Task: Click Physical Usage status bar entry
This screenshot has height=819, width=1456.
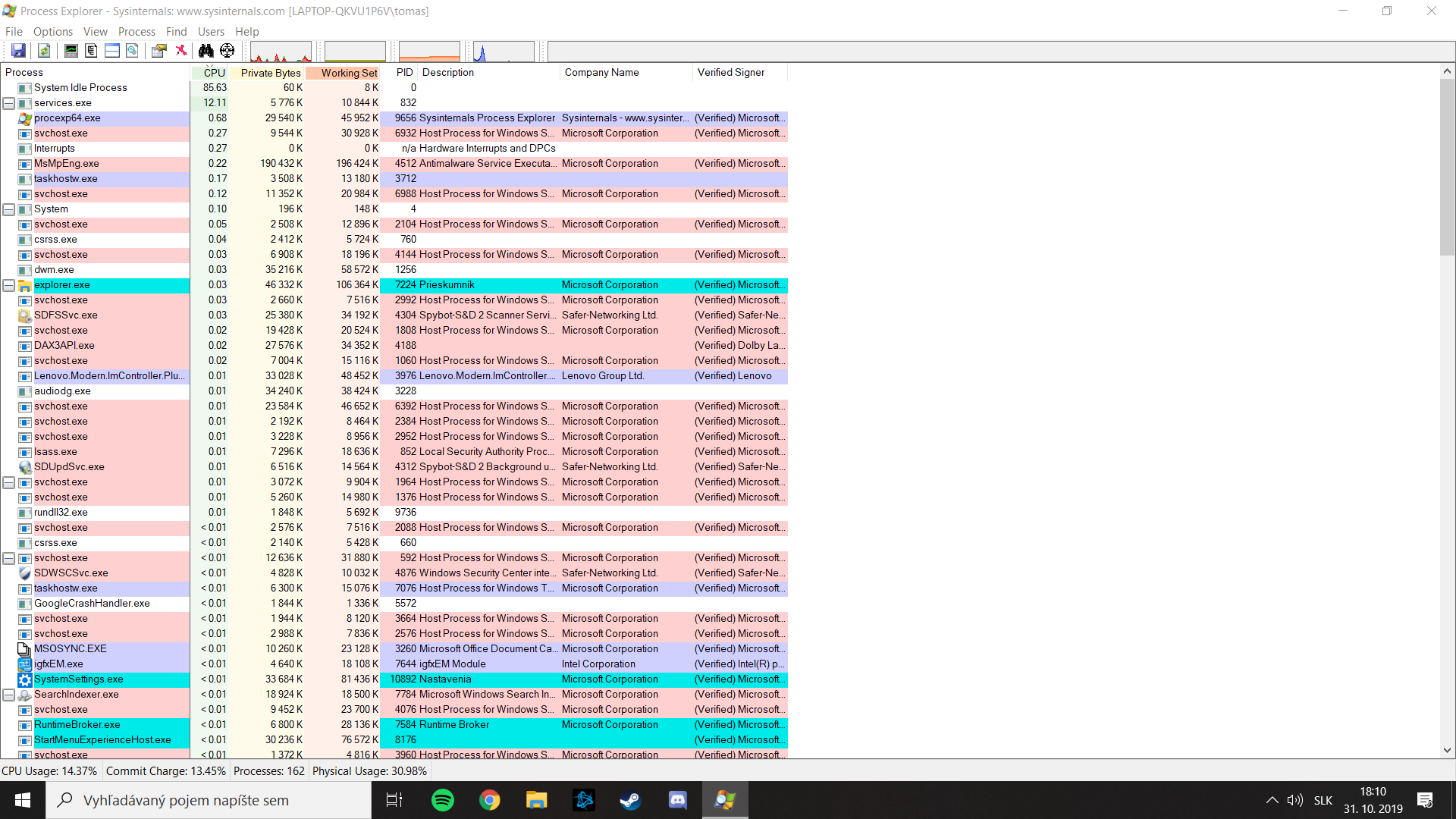Action: 369,771
